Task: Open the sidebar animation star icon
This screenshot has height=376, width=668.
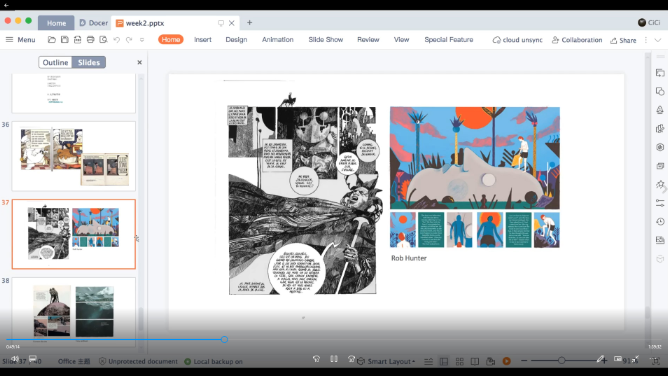Action: (660, 184)
